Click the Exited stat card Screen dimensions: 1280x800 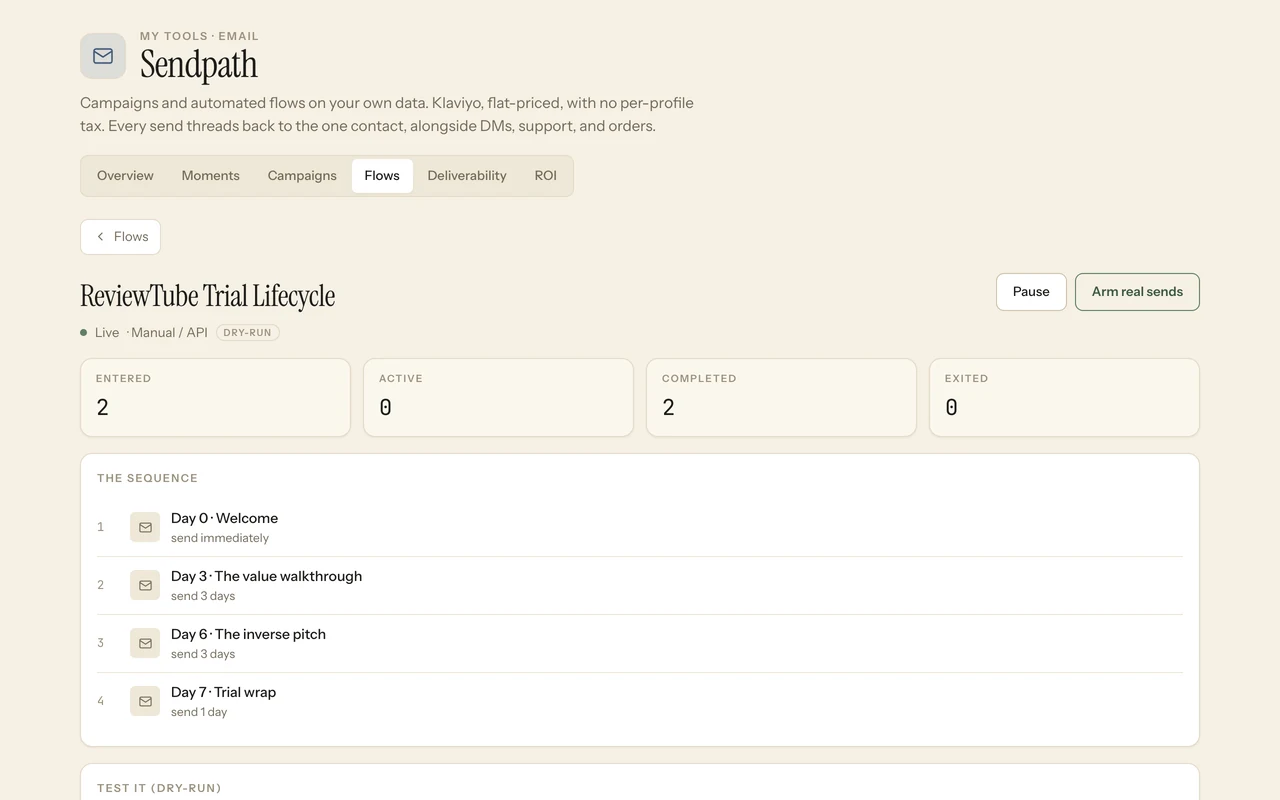coord(1064,398)
